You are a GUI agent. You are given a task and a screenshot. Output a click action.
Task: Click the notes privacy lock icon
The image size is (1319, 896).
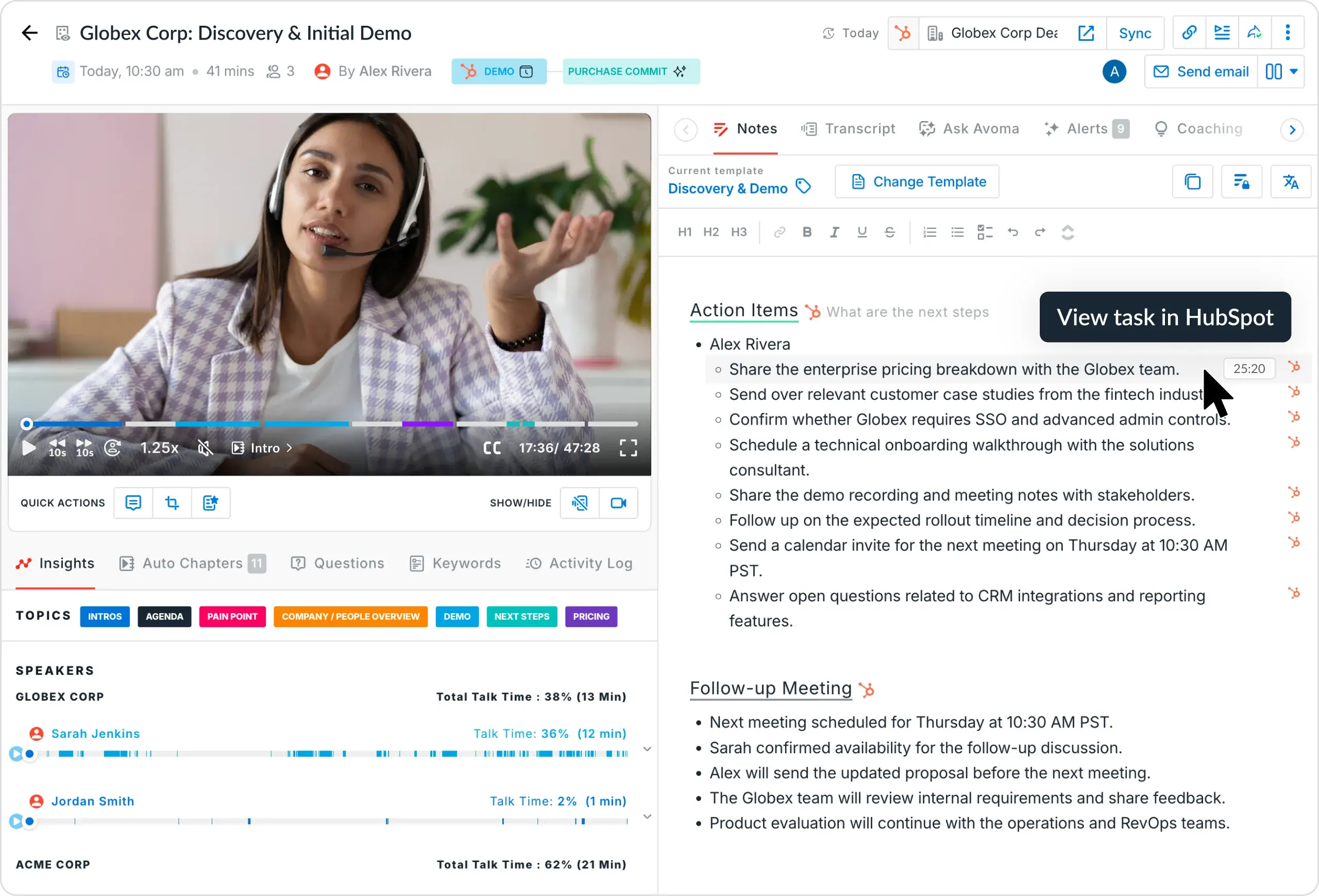[1242, 181]
